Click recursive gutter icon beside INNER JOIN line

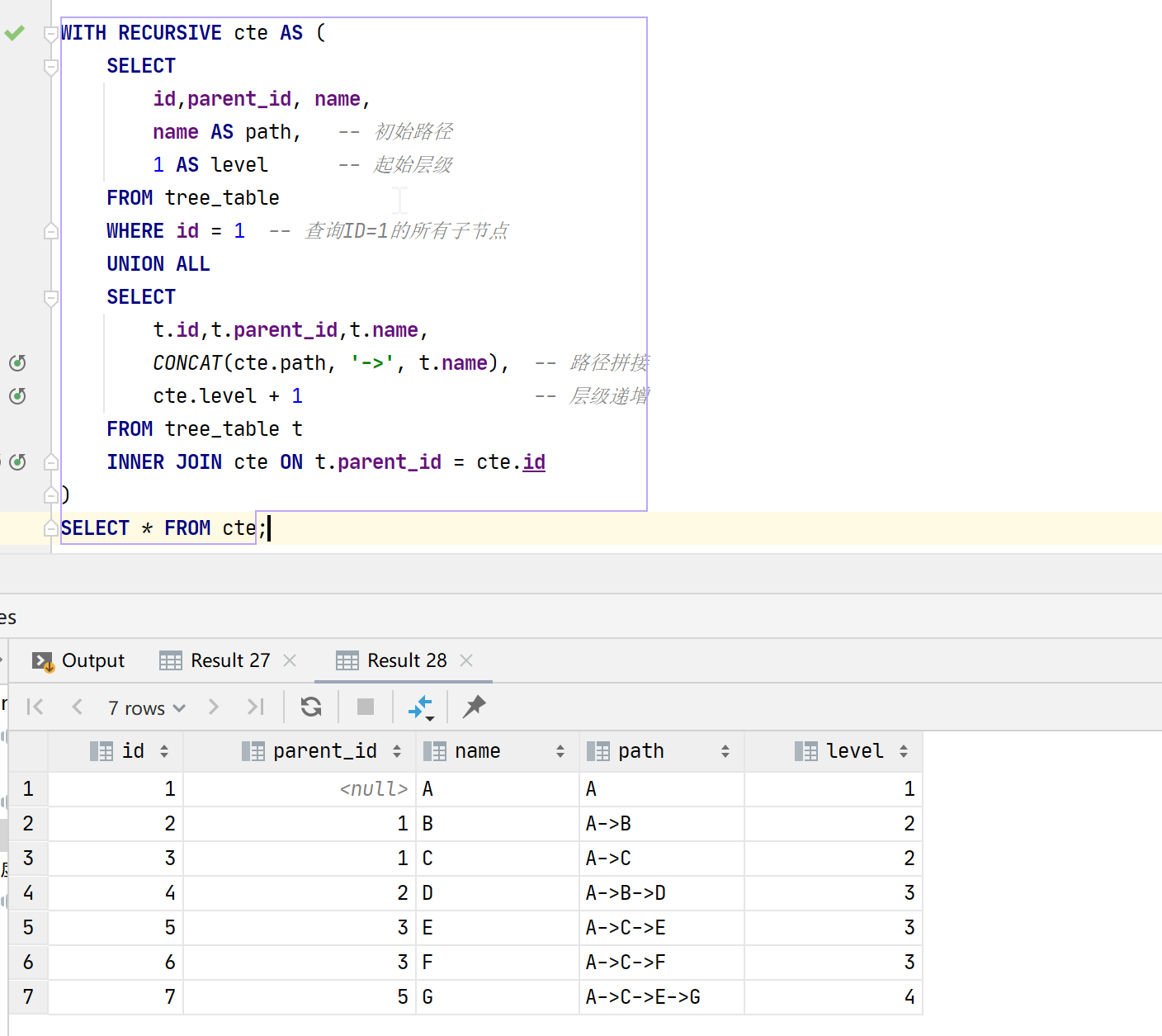point(17,462)
